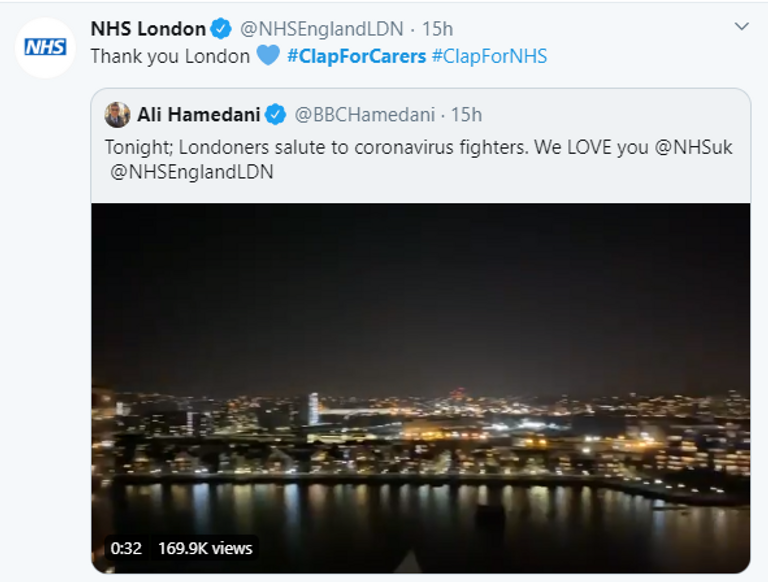Viewport: 768px width, 582px height.
Task: Click Ali Hamedani's verified badge
Action: 275,115
